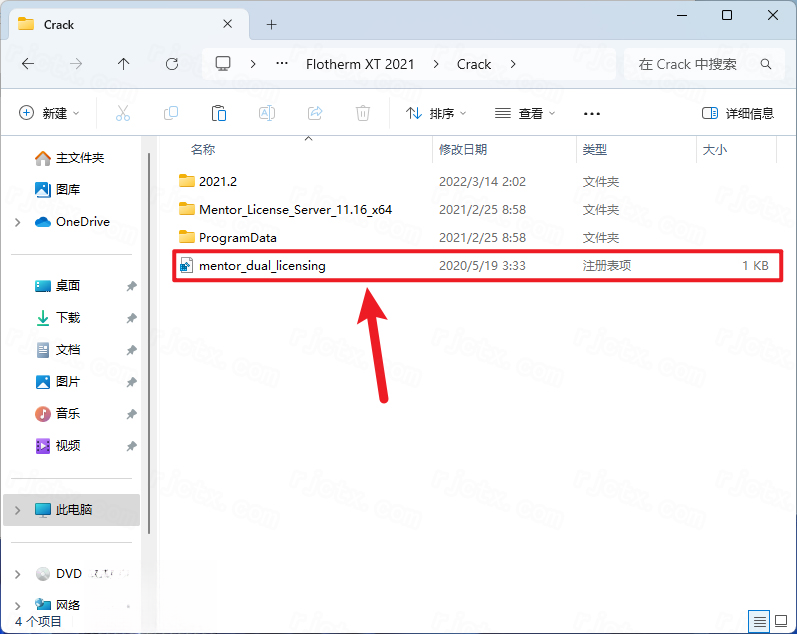The width and height of the screenshot is (797, 634).
Task: Add a new tab
Action: pos(271,24)
